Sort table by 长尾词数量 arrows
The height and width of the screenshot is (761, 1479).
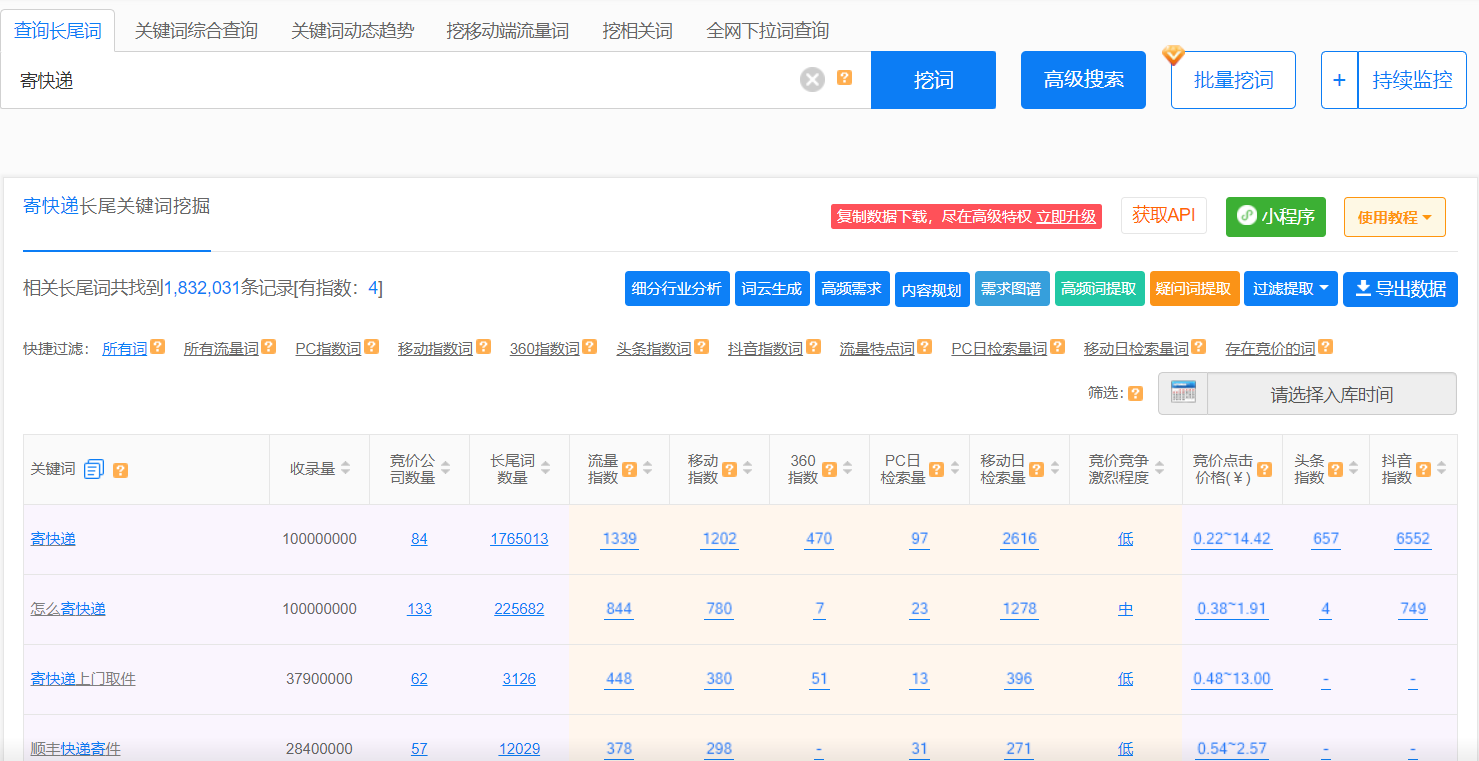(546, 468)
